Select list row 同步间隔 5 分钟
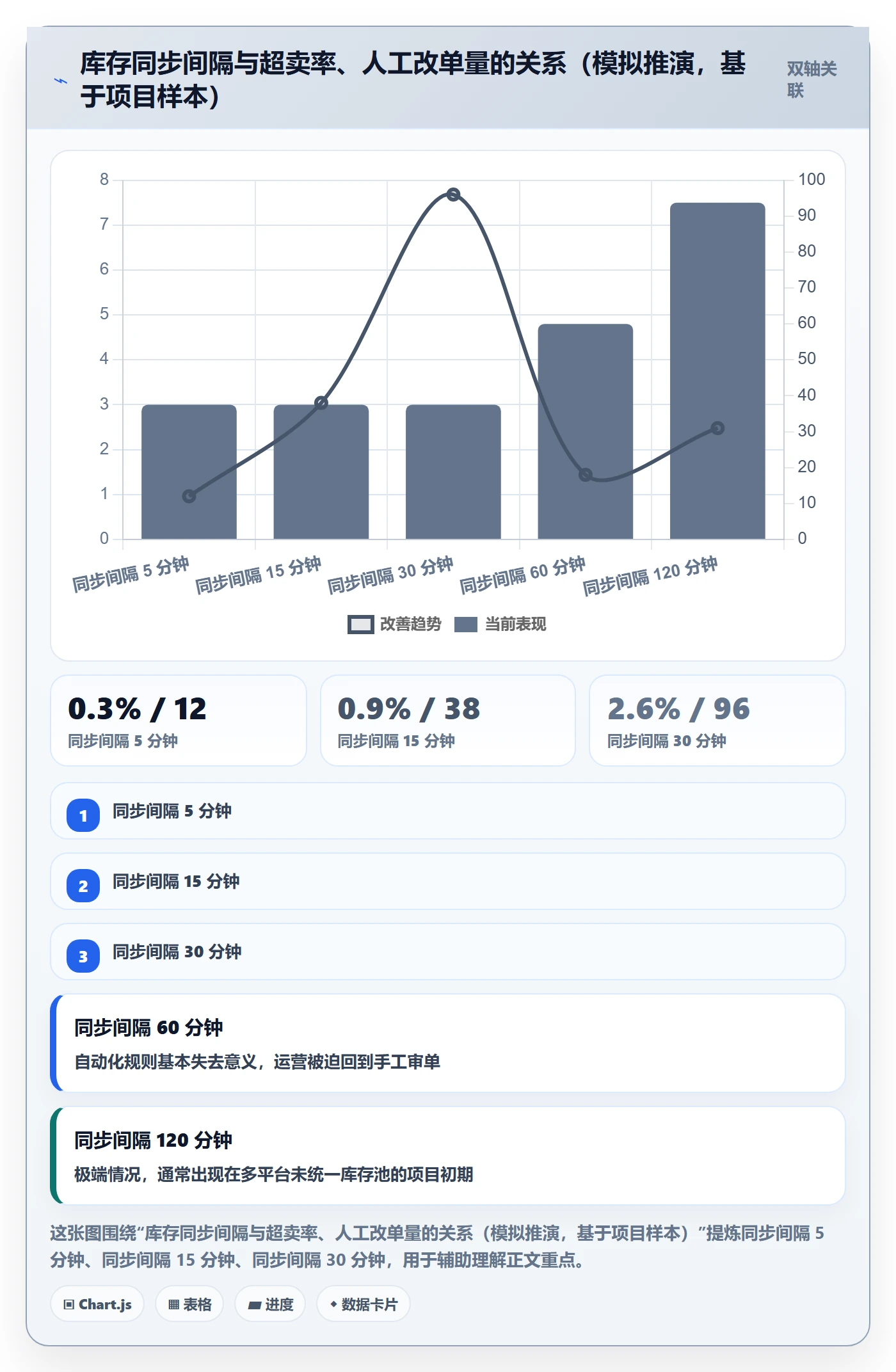The height and width of the screenshot is (1372, 896). (x=448, y=811)
